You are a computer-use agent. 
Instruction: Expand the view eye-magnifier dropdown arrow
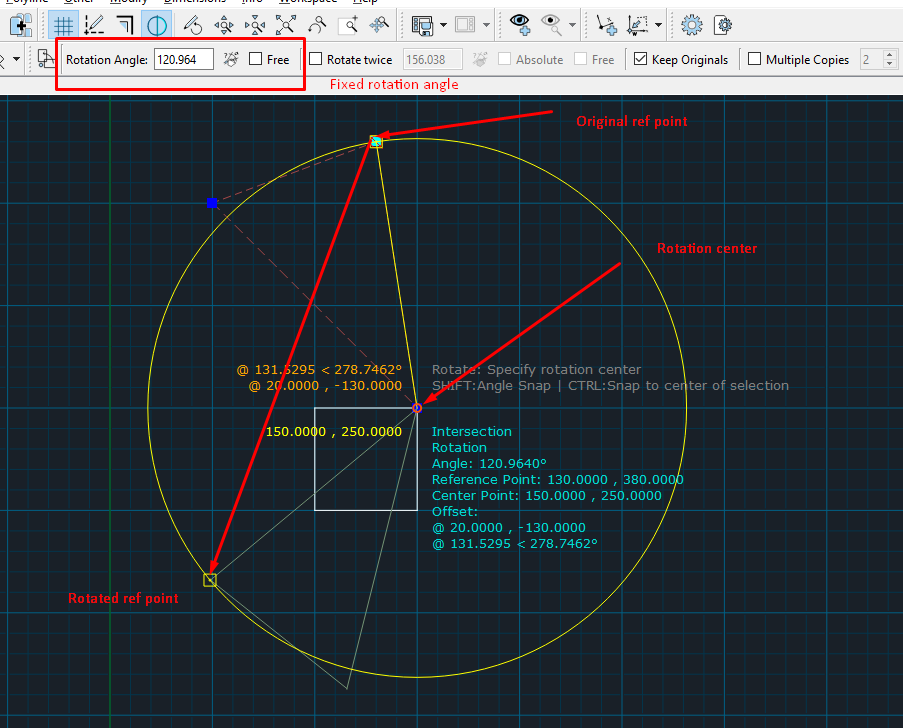pyautogui.click(x=573, y=25)
